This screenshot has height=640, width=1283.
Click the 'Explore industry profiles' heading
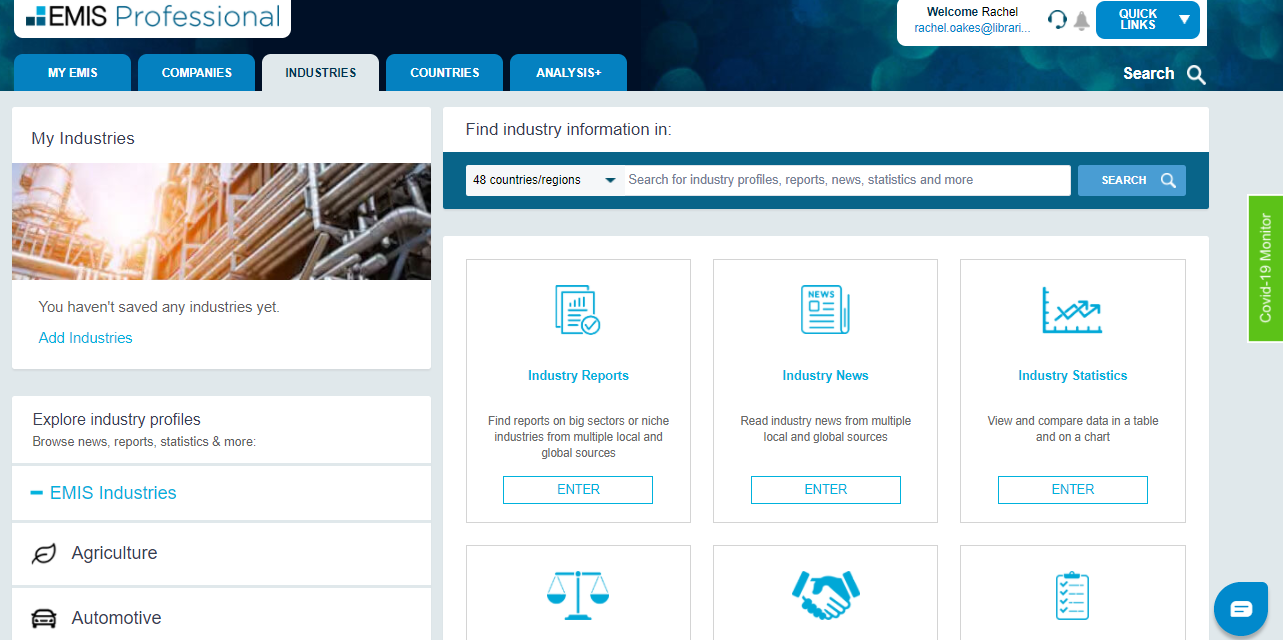pos(117,420)
